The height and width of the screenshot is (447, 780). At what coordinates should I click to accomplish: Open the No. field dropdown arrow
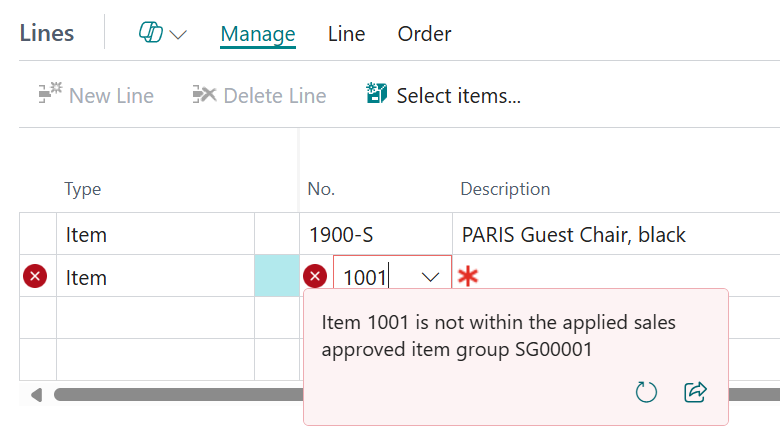(x=430, y=277)
